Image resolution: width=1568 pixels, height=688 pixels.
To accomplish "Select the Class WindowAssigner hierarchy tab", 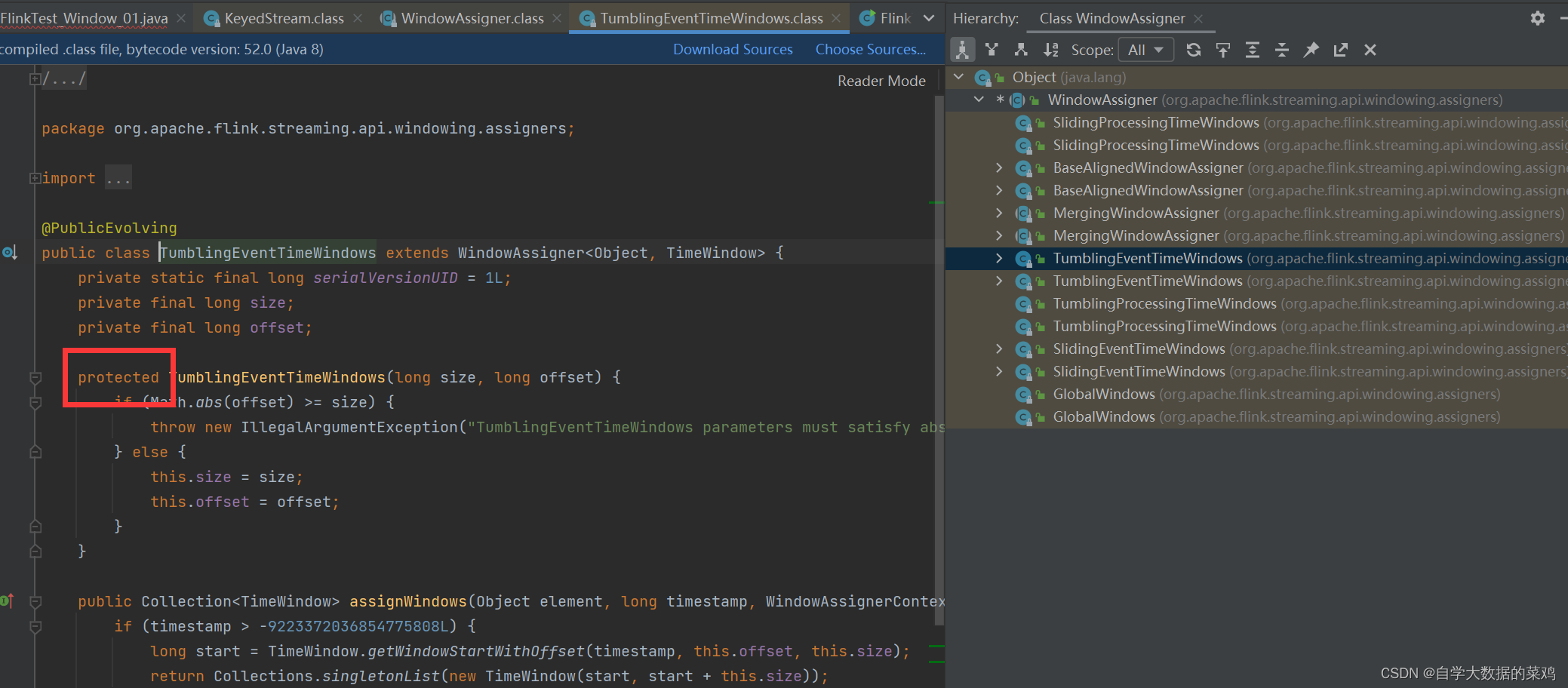I will point(1112,18).
